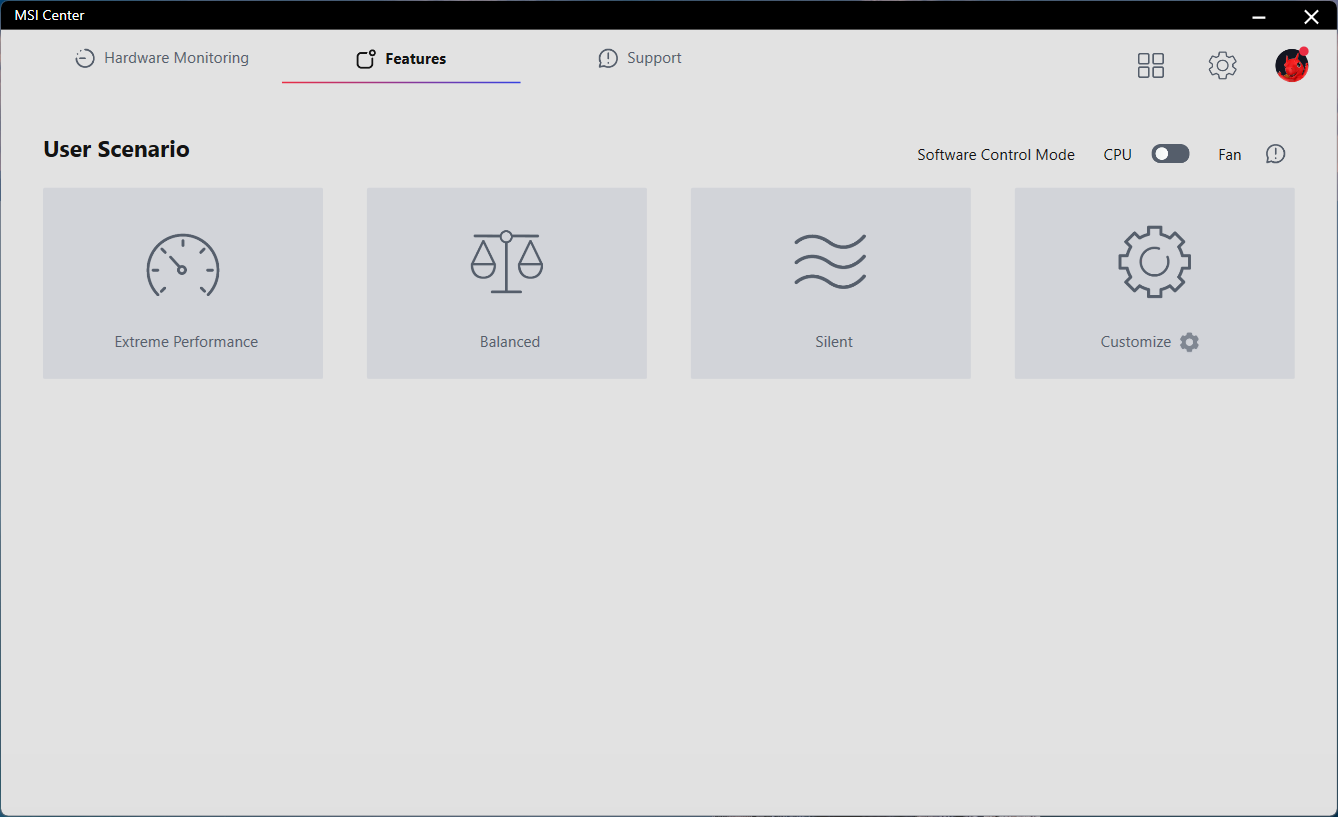The height and width of the screenshot is (817, 1338).
Task: Click the "Fan" label beside switch
Action: (x=1230, y=155)
